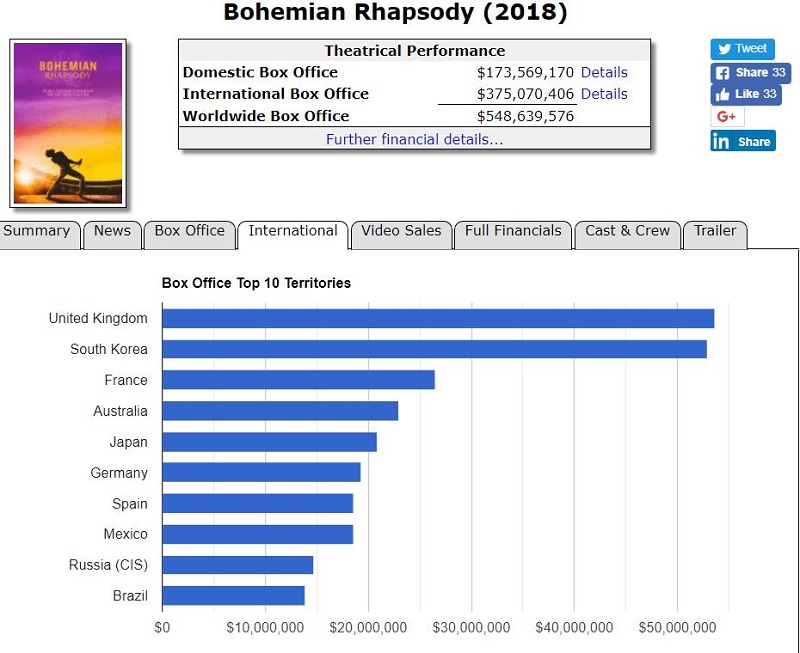This screenshot has width=800, height=653.
Task: Click the Twitter Tweet button
Action: tap(742, 49)
